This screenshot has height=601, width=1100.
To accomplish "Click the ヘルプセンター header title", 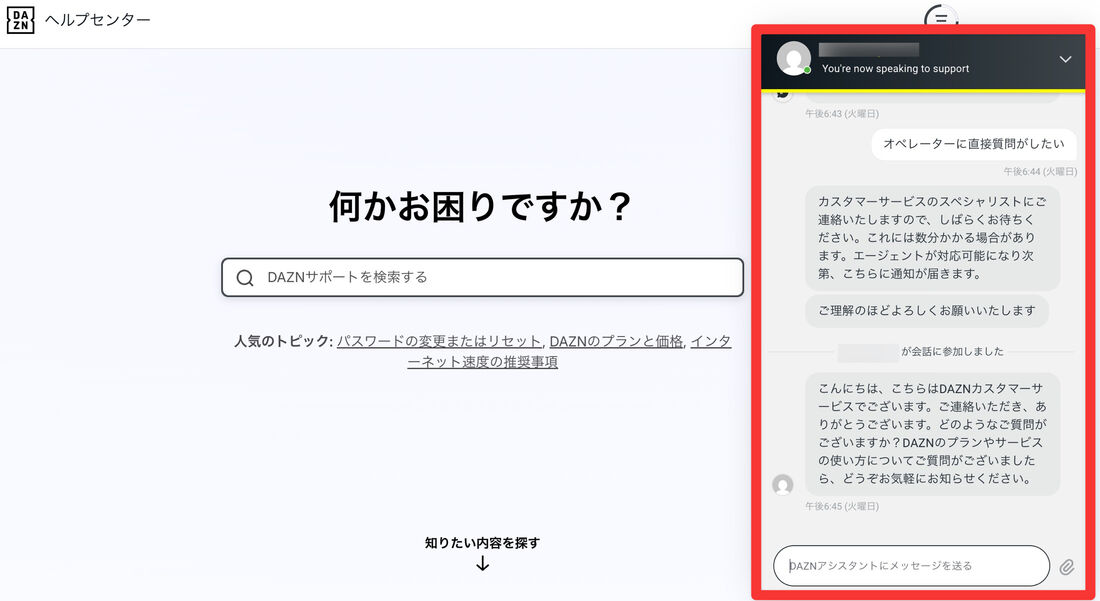I will (96, 19).
